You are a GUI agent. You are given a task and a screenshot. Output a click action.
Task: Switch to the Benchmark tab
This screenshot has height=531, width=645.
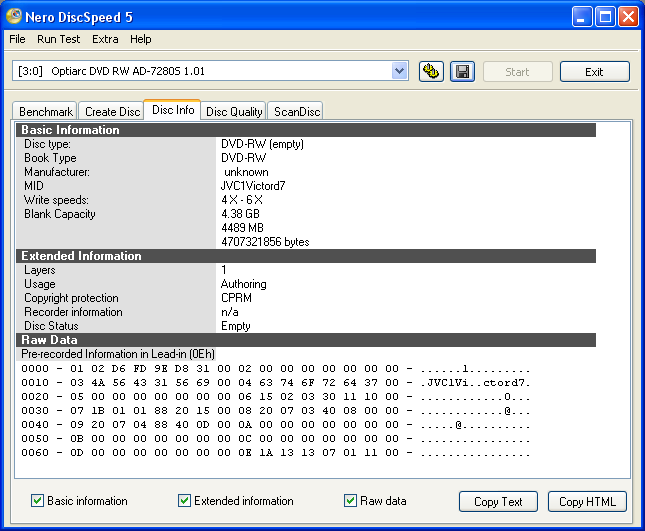(45, 111)
